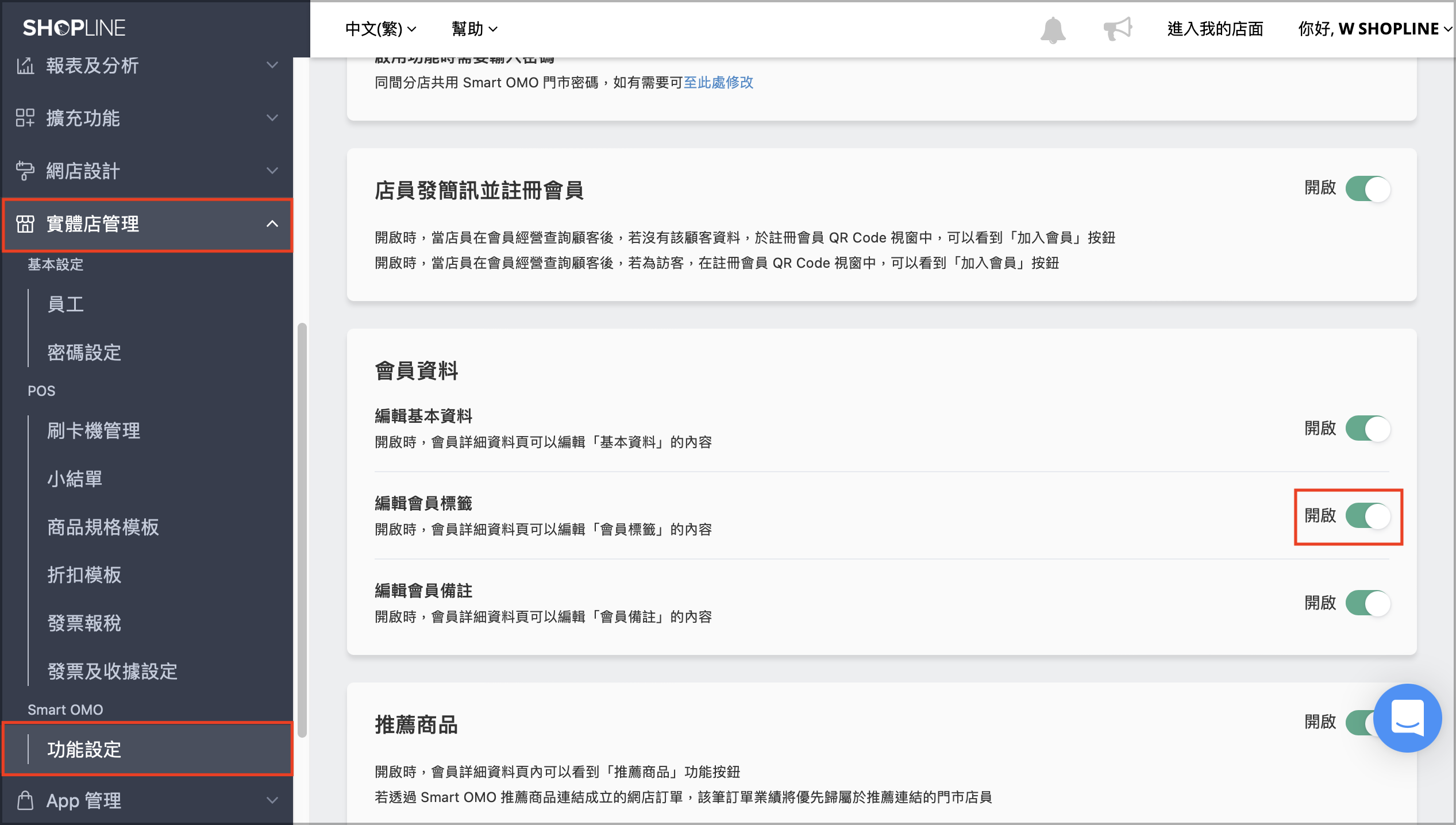The height and width of the screenshot is (825, 1456).
Task: Toggle the 編輯會員標籤 switch
Action: 1368,516
